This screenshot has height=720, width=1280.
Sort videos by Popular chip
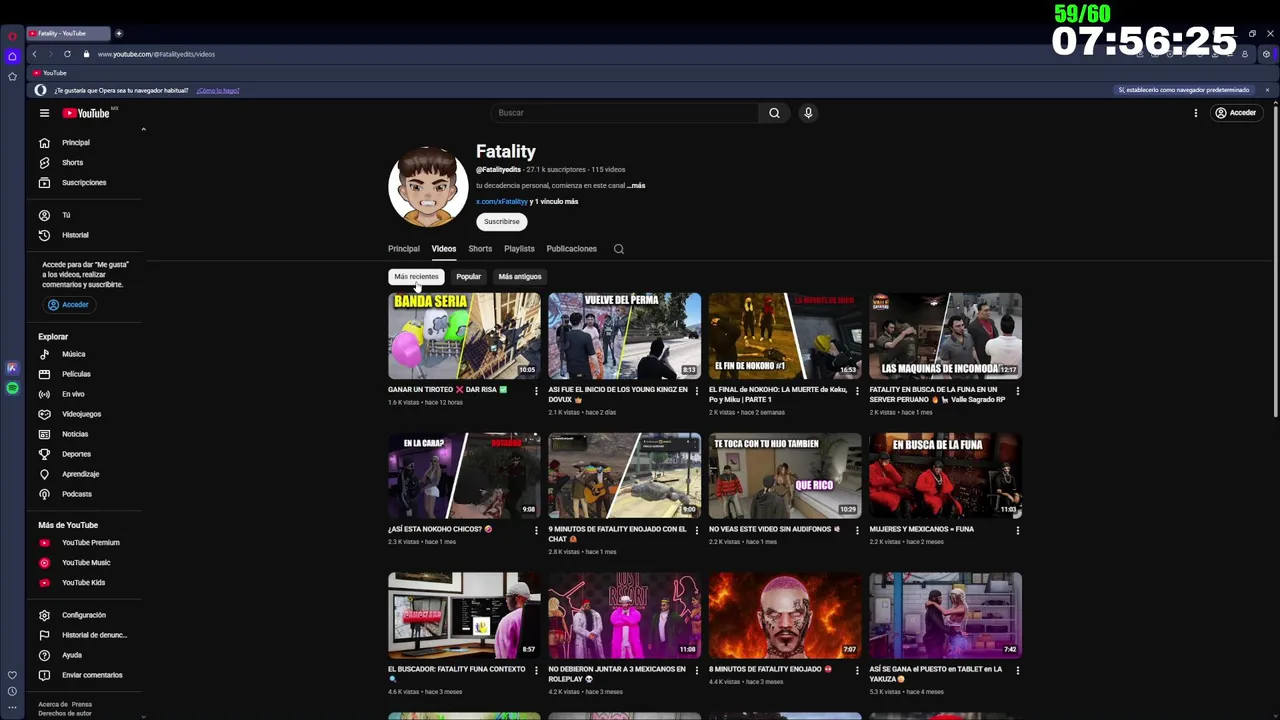[468, 277]
